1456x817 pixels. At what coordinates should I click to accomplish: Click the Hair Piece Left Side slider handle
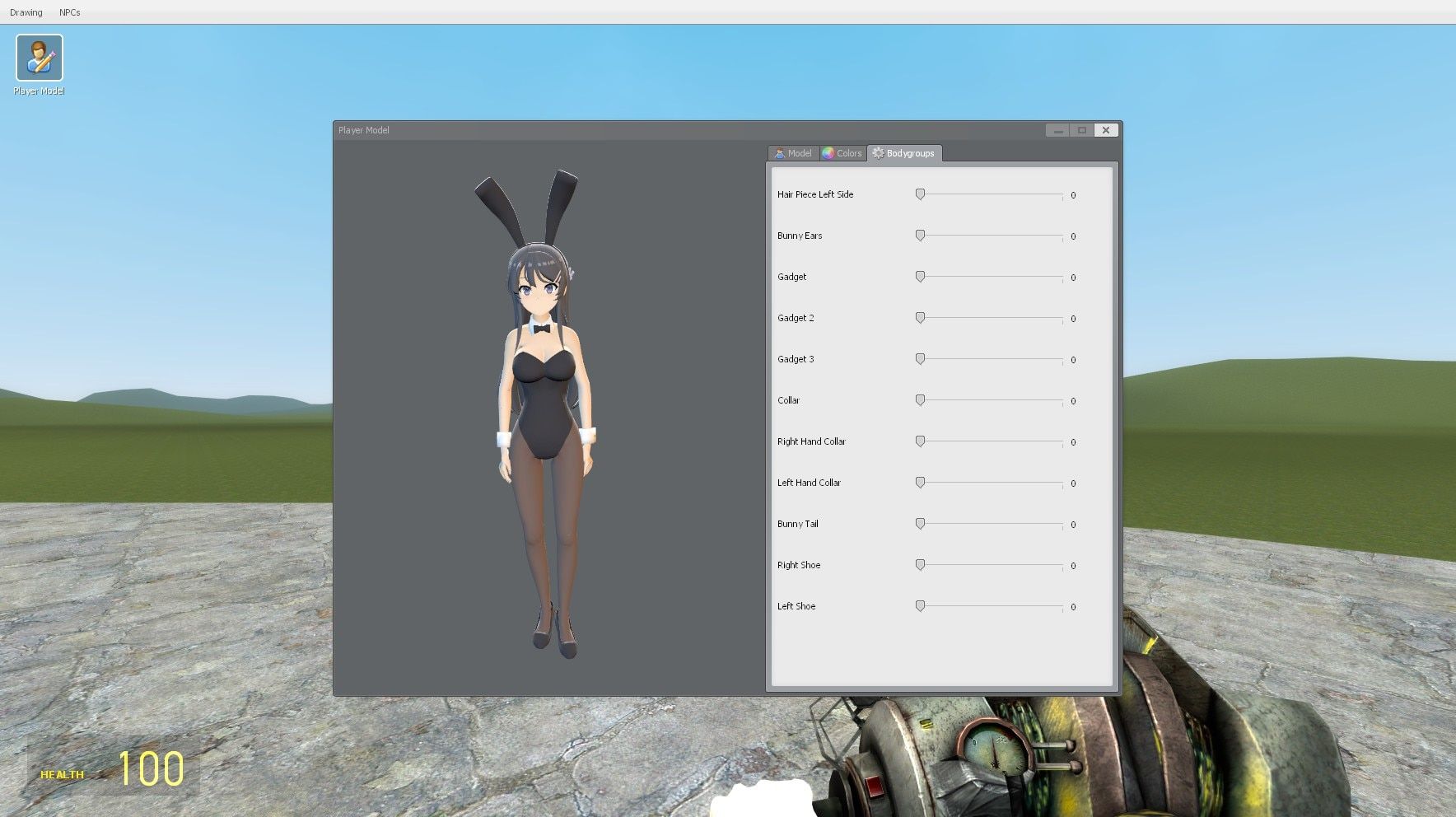click(x=920, y=194)
